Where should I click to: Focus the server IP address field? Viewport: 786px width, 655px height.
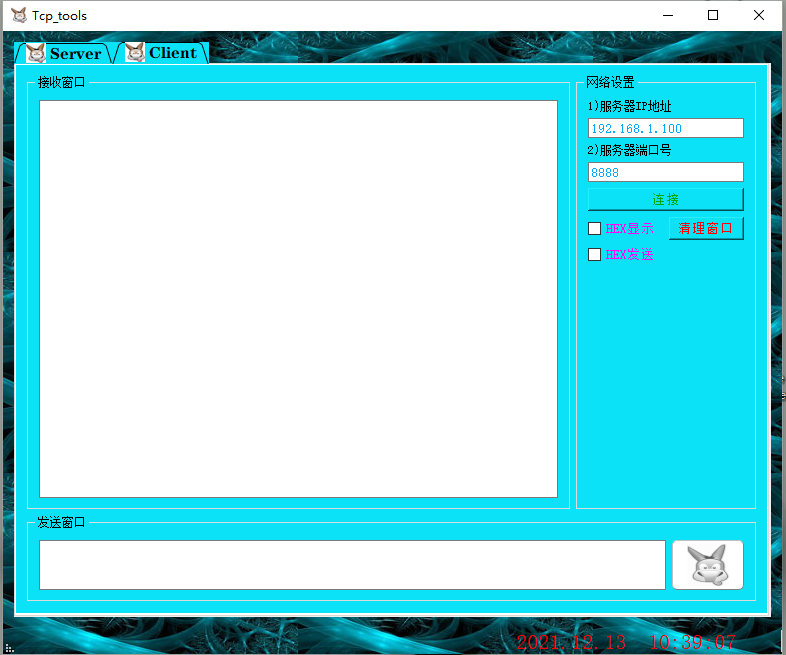click(666, 128)
